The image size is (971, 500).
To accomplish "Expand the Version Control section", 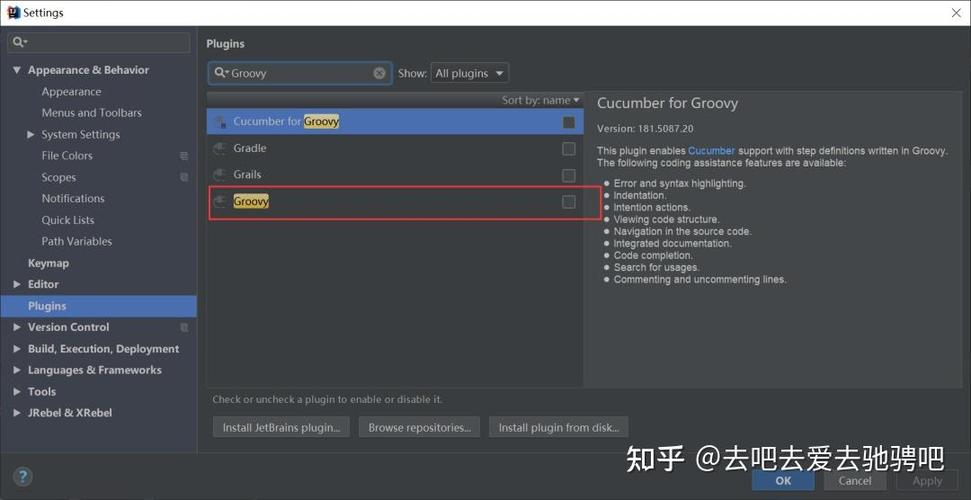I will click(x=17, y=327).
